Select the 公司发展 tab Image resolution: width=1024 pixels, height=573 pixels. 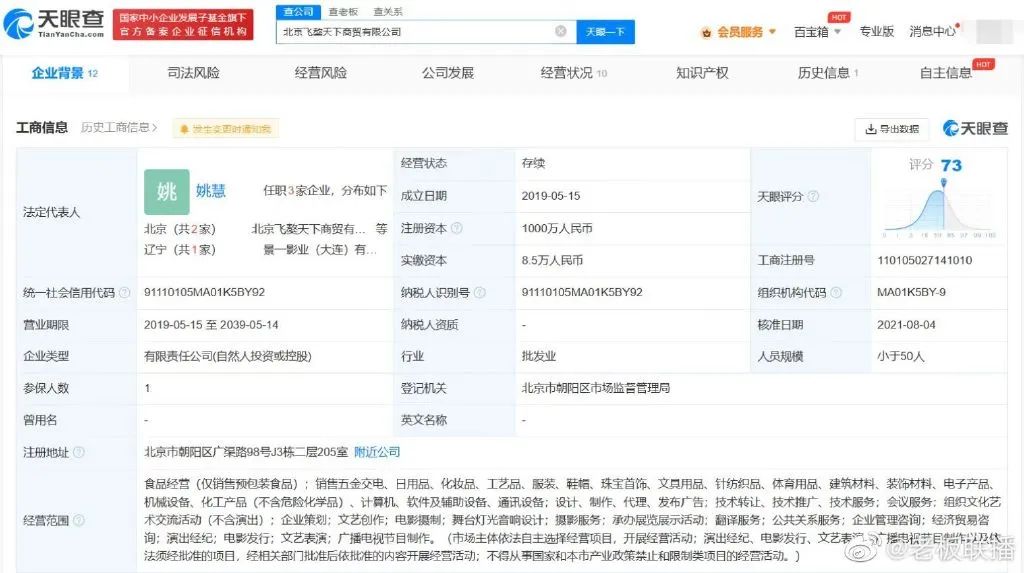click(x=448, y=73)
